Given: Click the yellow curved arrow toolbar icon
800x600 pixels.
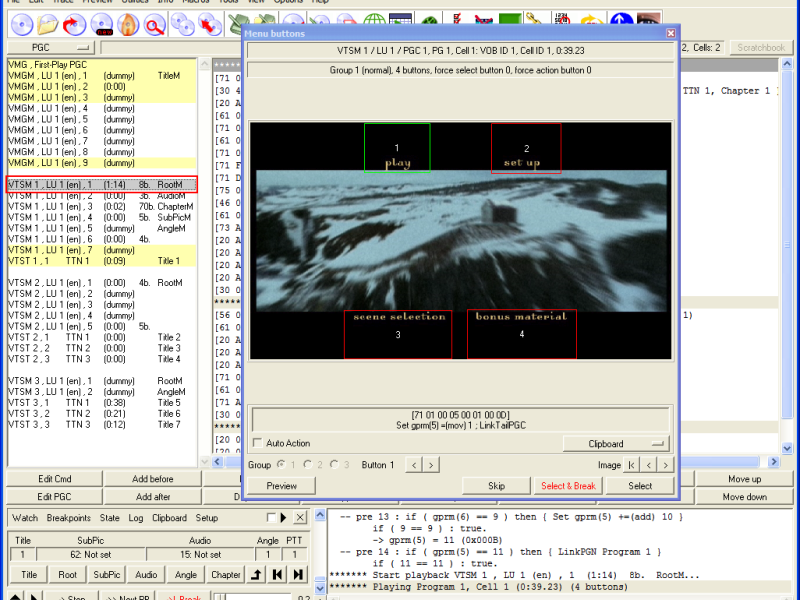Looking at the screenshot, I should (x=592, y=19).
